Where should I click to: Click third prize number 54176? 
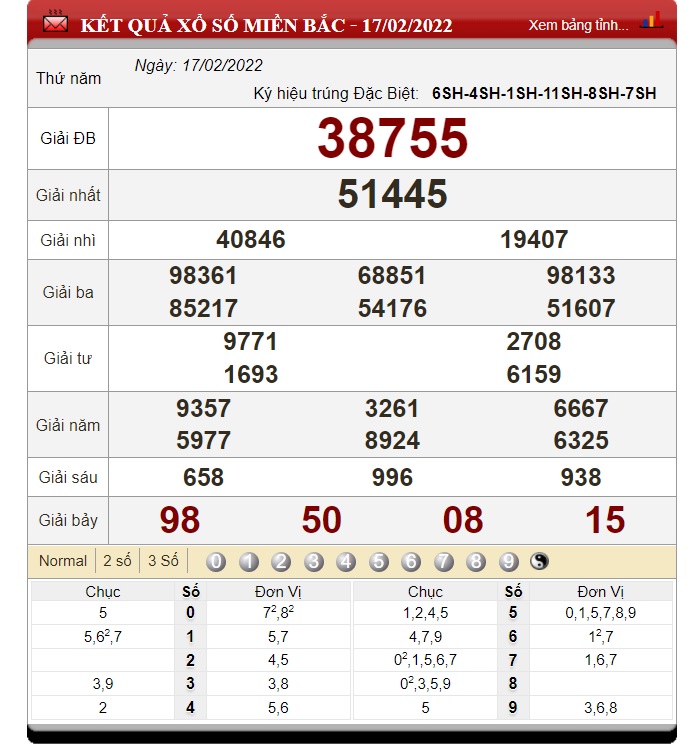tap(392, 308)
